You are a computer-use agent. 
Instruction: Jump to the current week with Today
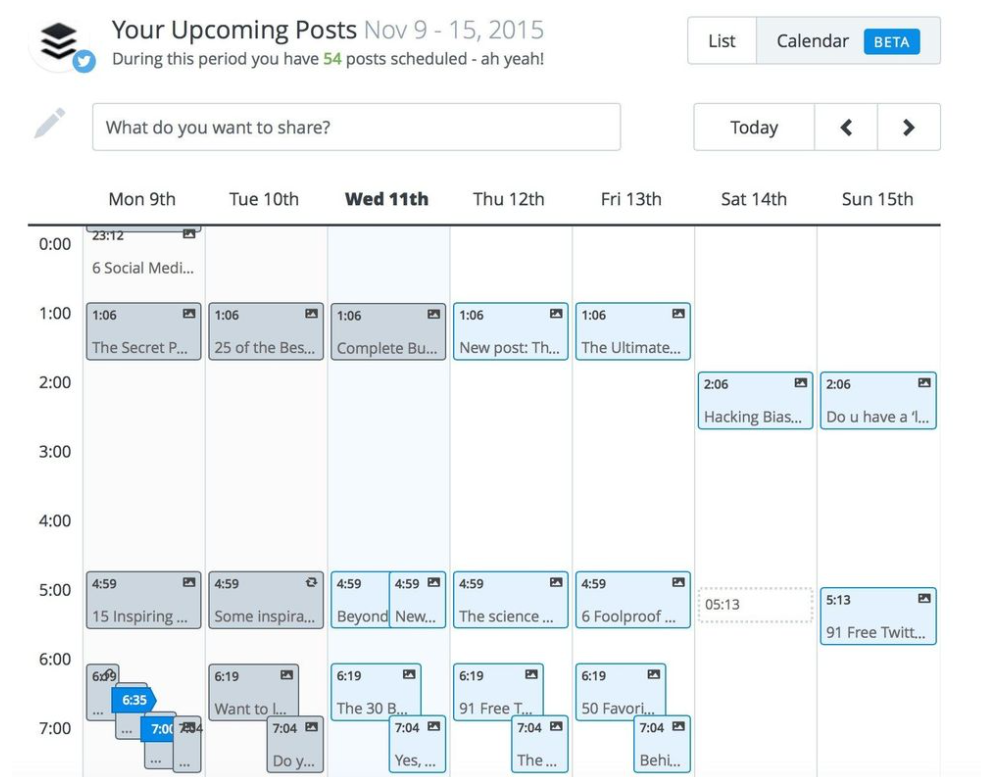click(754, 128)
